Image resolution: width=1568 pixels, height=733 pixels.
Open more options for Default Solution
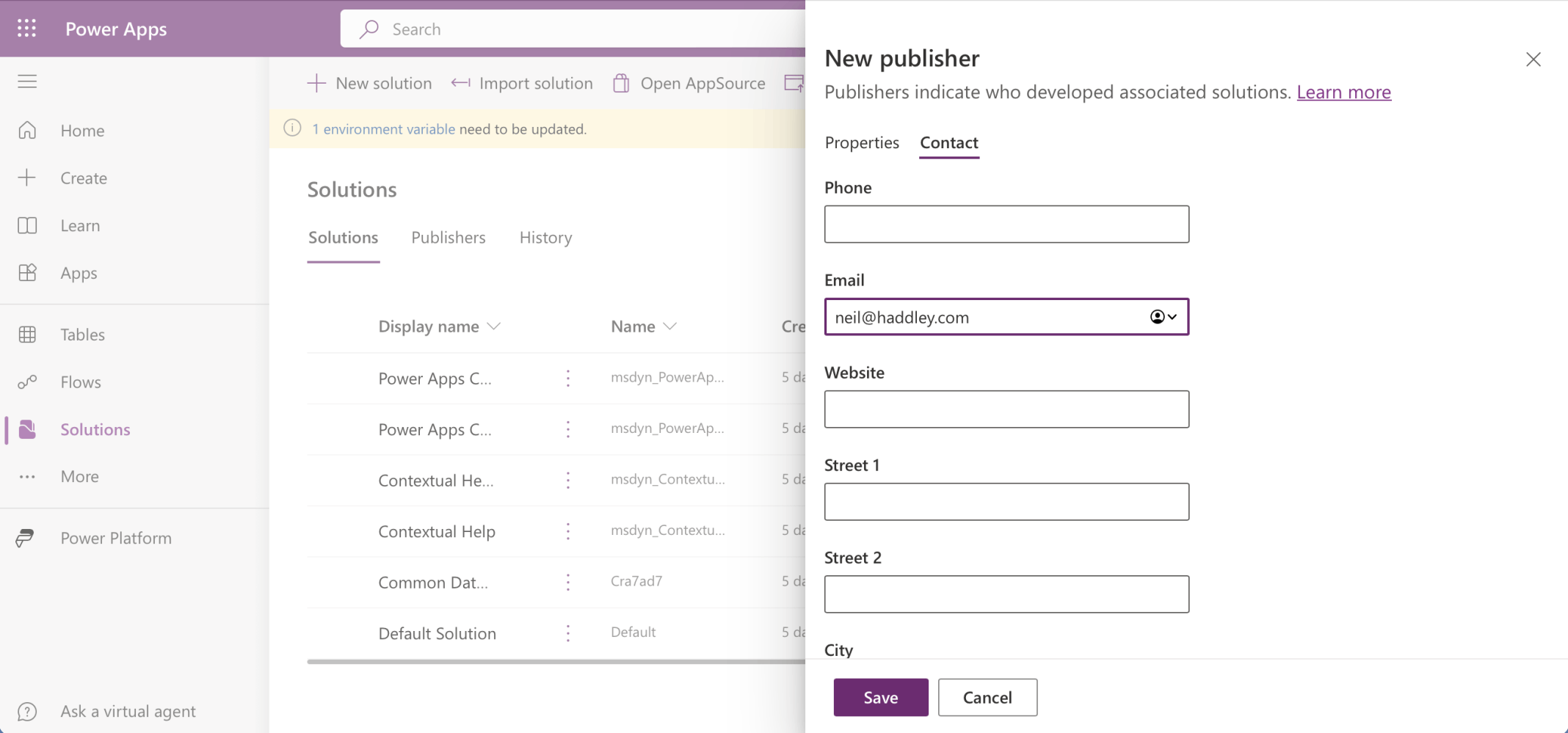click(568, 633)
